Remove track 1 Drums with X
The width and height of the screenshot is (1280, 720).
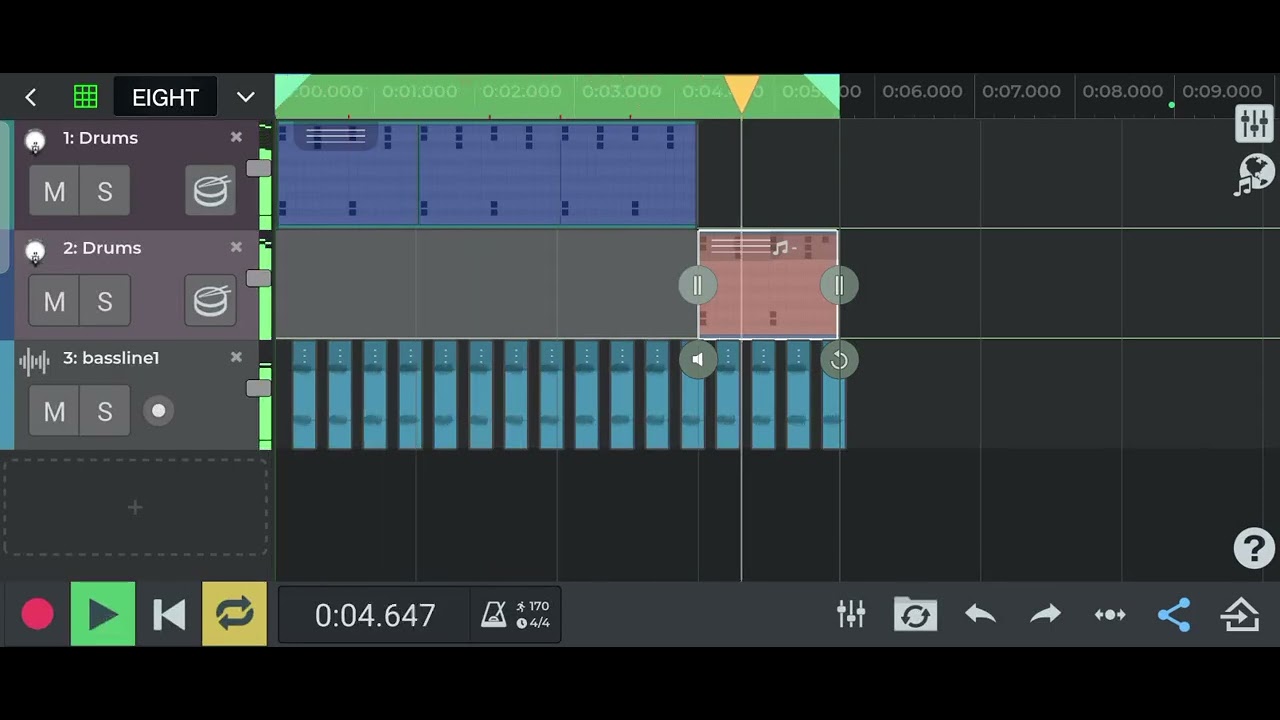(x=236, y=137)
